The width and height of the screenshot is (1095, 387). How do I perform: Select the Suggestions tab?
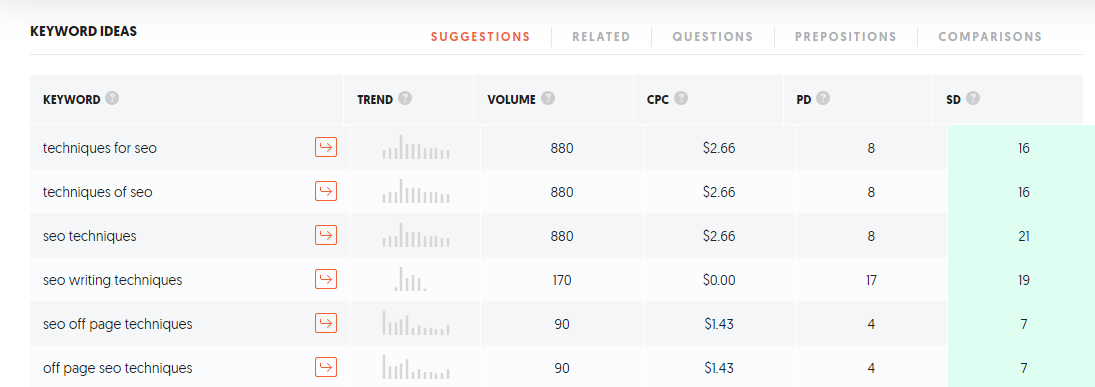480,37
